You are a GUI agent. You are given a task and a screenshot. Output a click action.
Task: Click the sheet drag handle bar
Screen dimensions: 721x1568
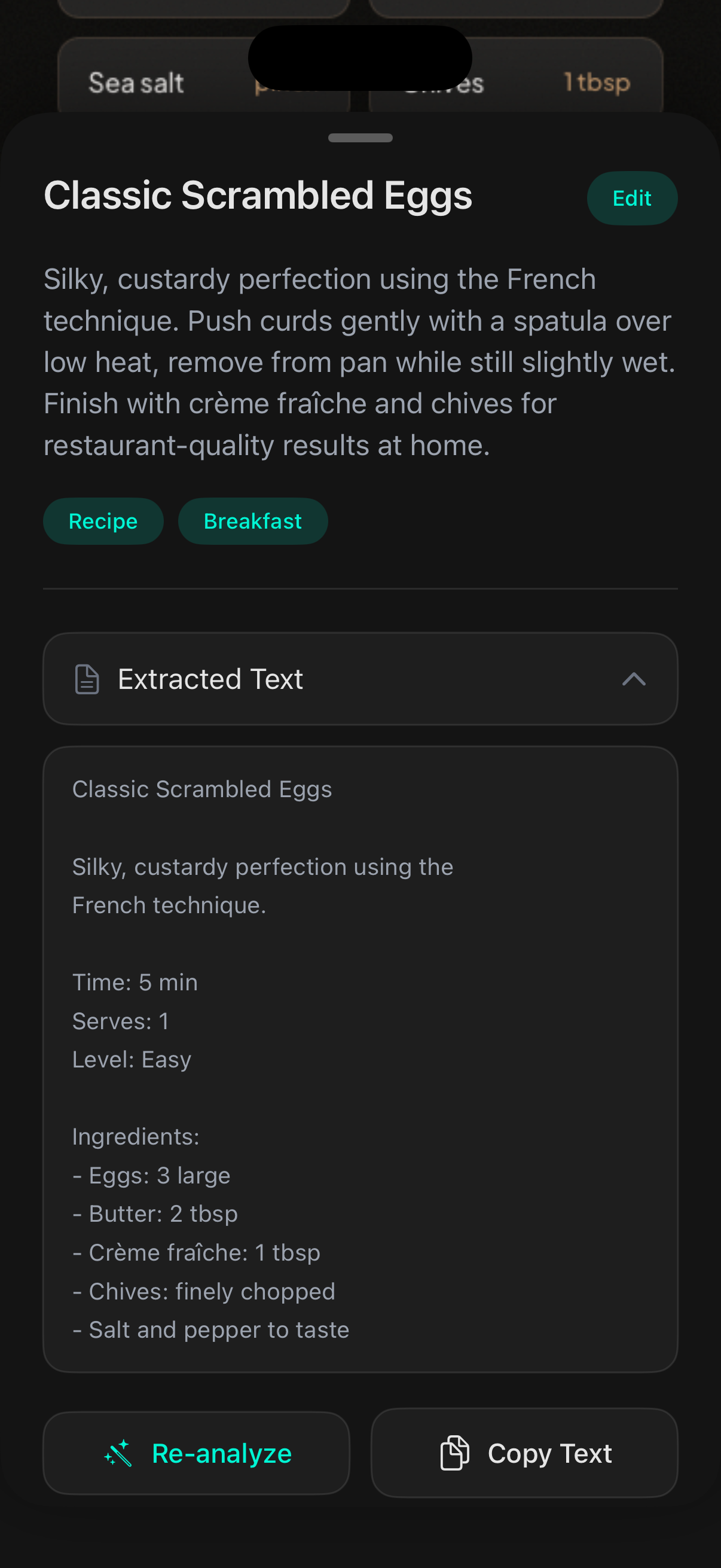pos(360,138)
